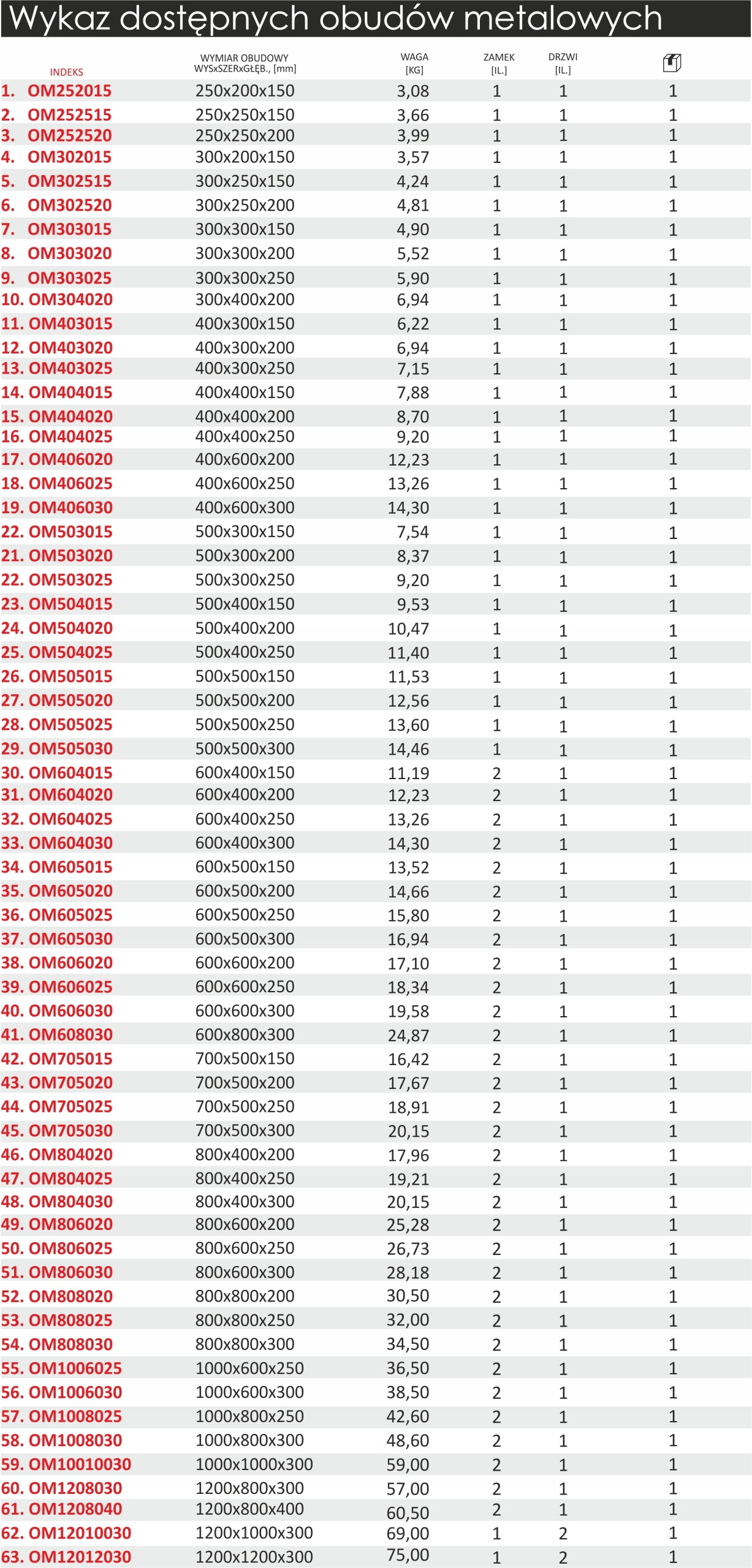The image size is (752, 1568).
Task: Click the WAGA [KG] column header
Action: (414, 63)
